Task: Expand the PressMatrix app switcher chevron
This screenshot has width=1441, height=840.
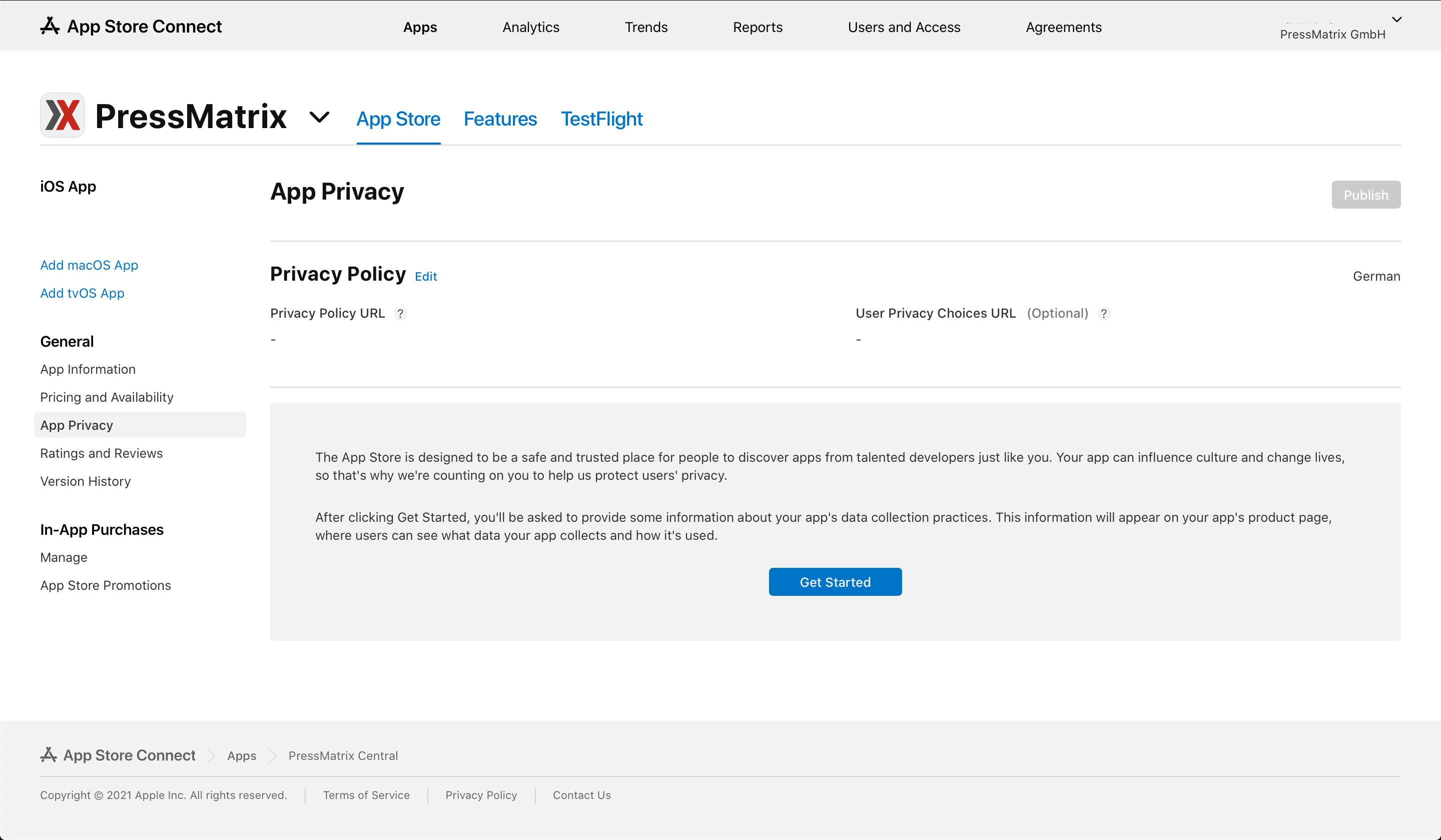Action: (320, 117)
